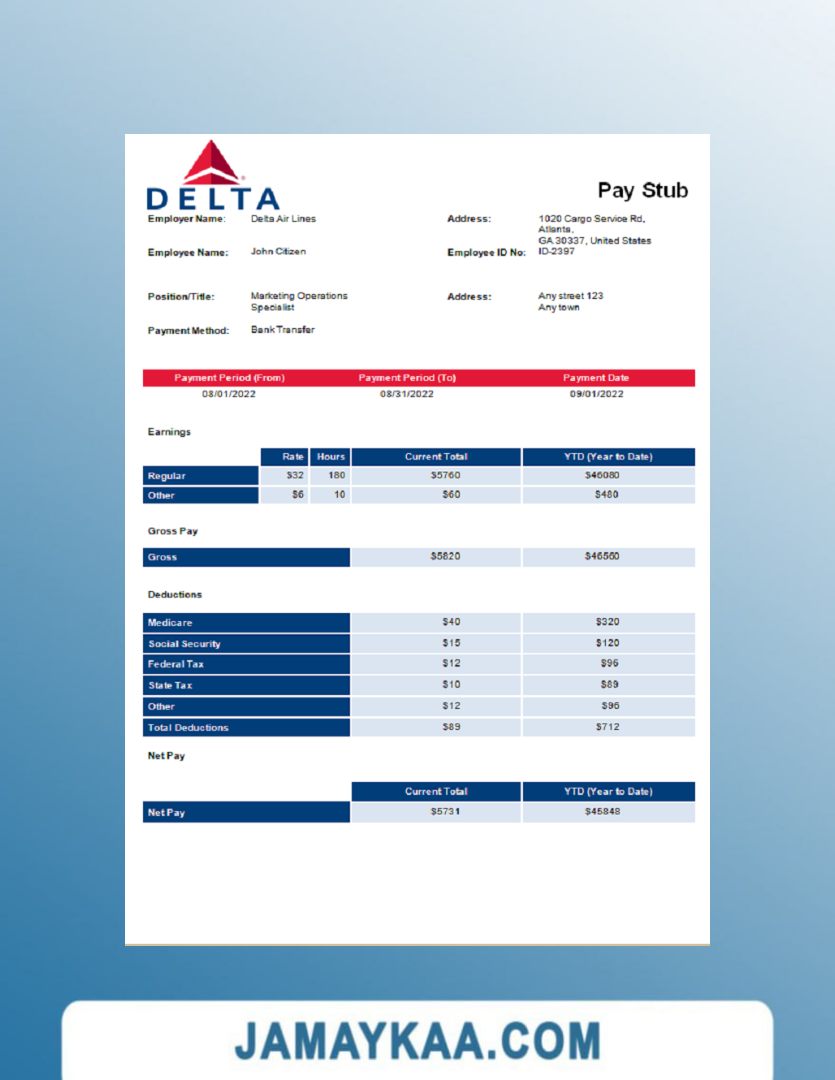Select the Payment Period (From) header

[x=229, y=378]
